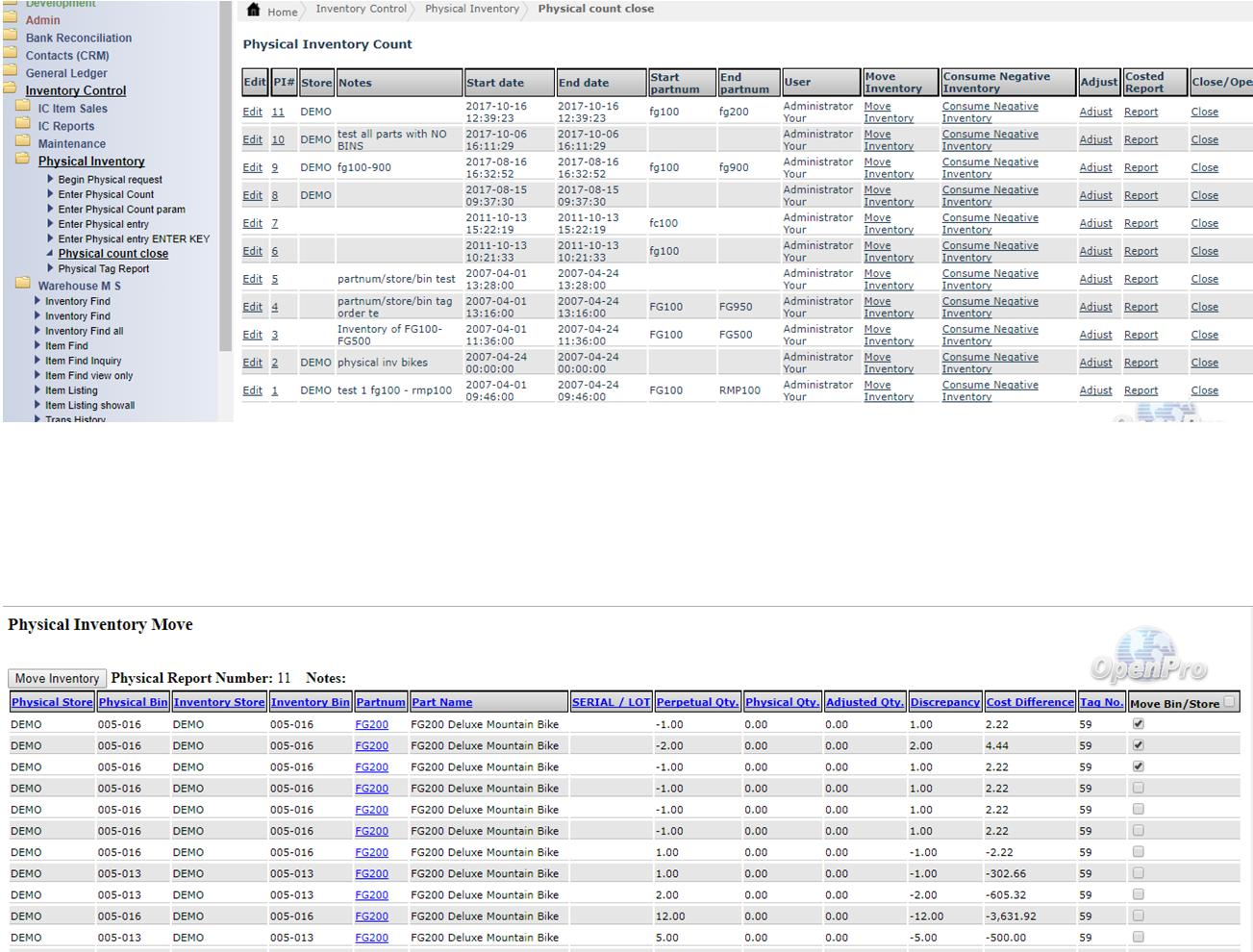Click the sidebar vertical scrollbar
This screenshot has width=1253, height=952.
click(x=226, y=192)
